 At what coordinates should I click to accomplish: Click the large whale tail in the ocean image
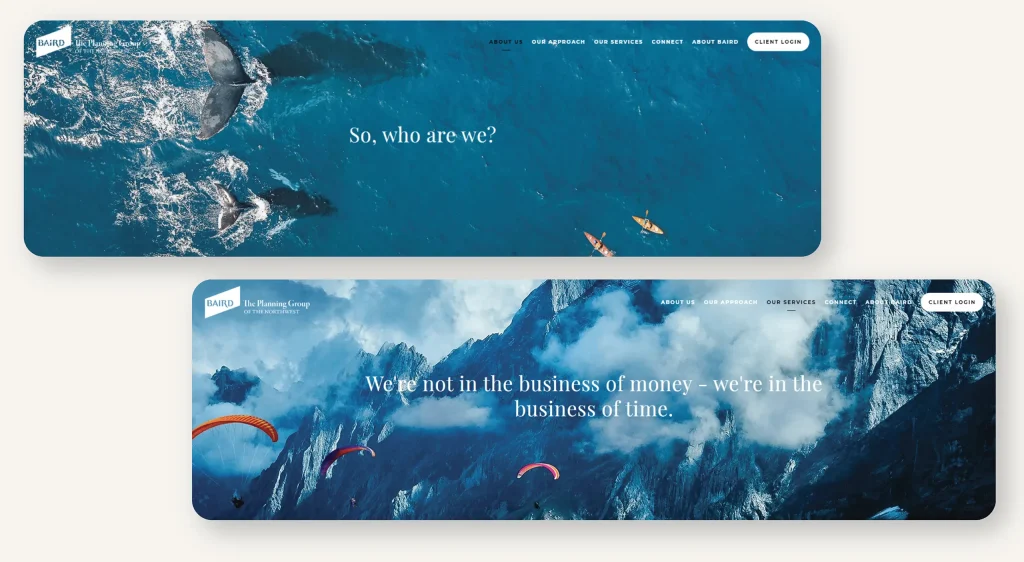tap(225, 84)
